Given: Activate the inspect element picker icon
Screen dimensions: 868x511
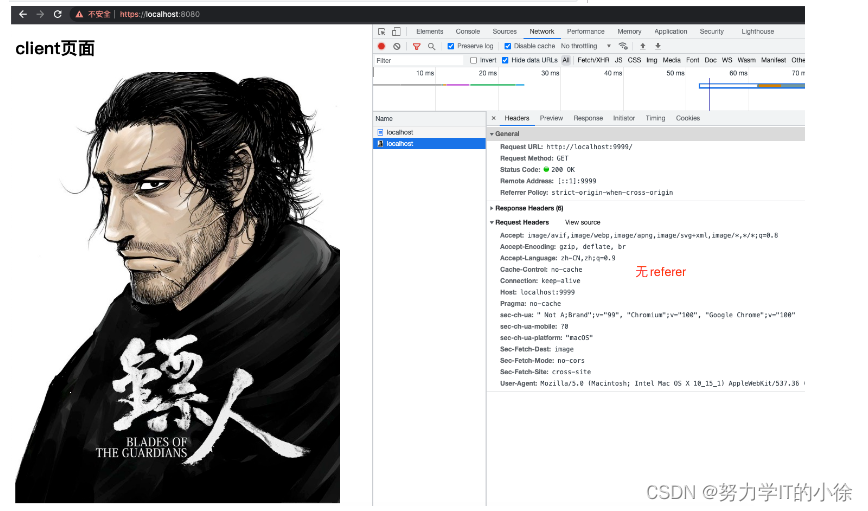Looking at the screenshot, I should click(381, 32).
